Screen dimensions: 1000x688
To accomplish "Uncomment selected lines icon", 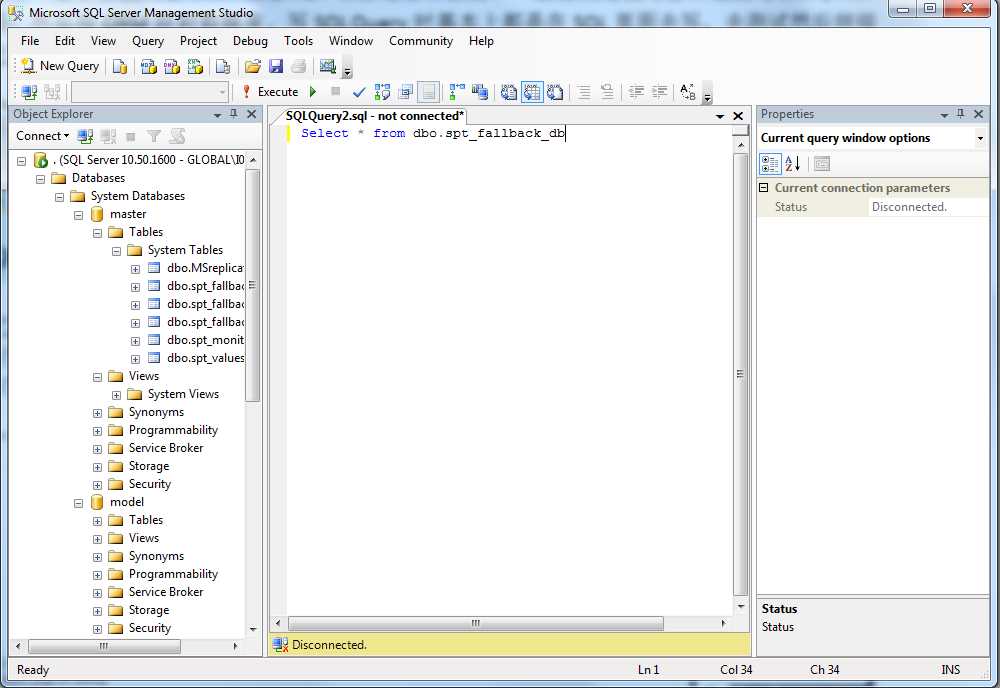I will pos(607,92).
